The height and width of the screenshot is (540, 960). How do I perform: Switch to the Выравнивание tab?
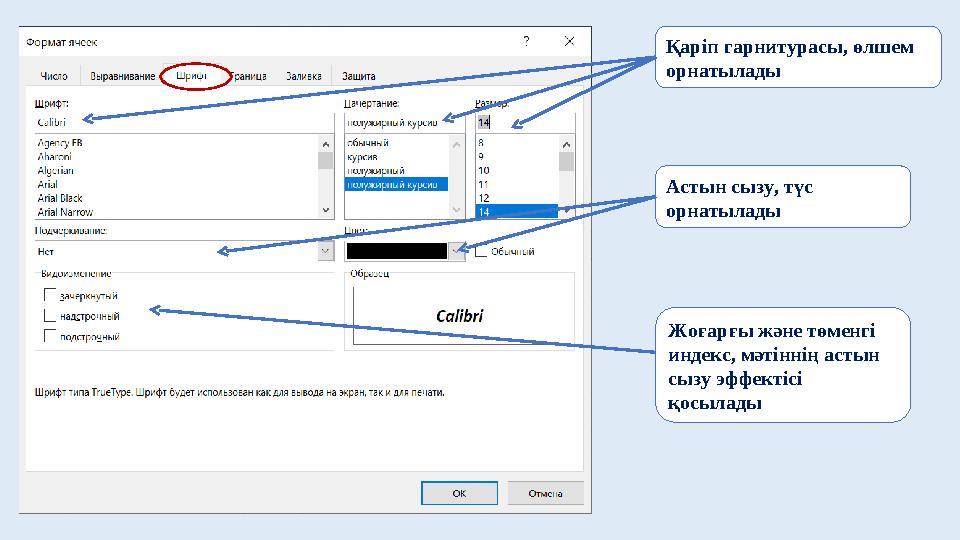coord(122,76)
